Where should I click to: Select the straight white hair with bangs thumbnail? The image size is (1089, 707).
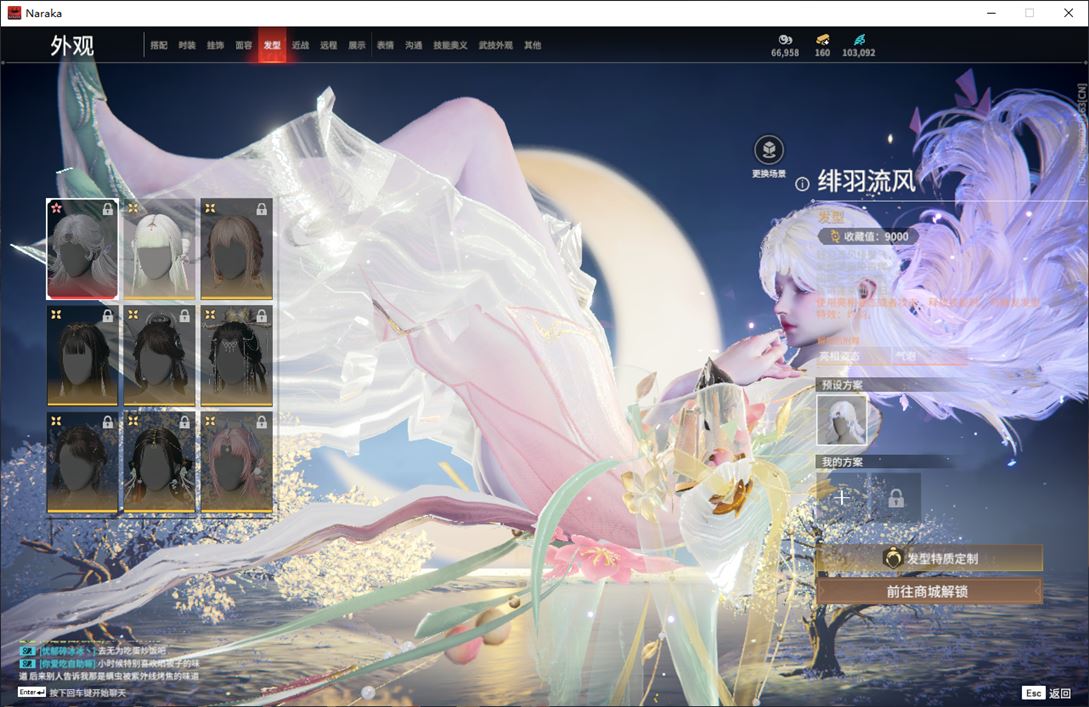159,249
